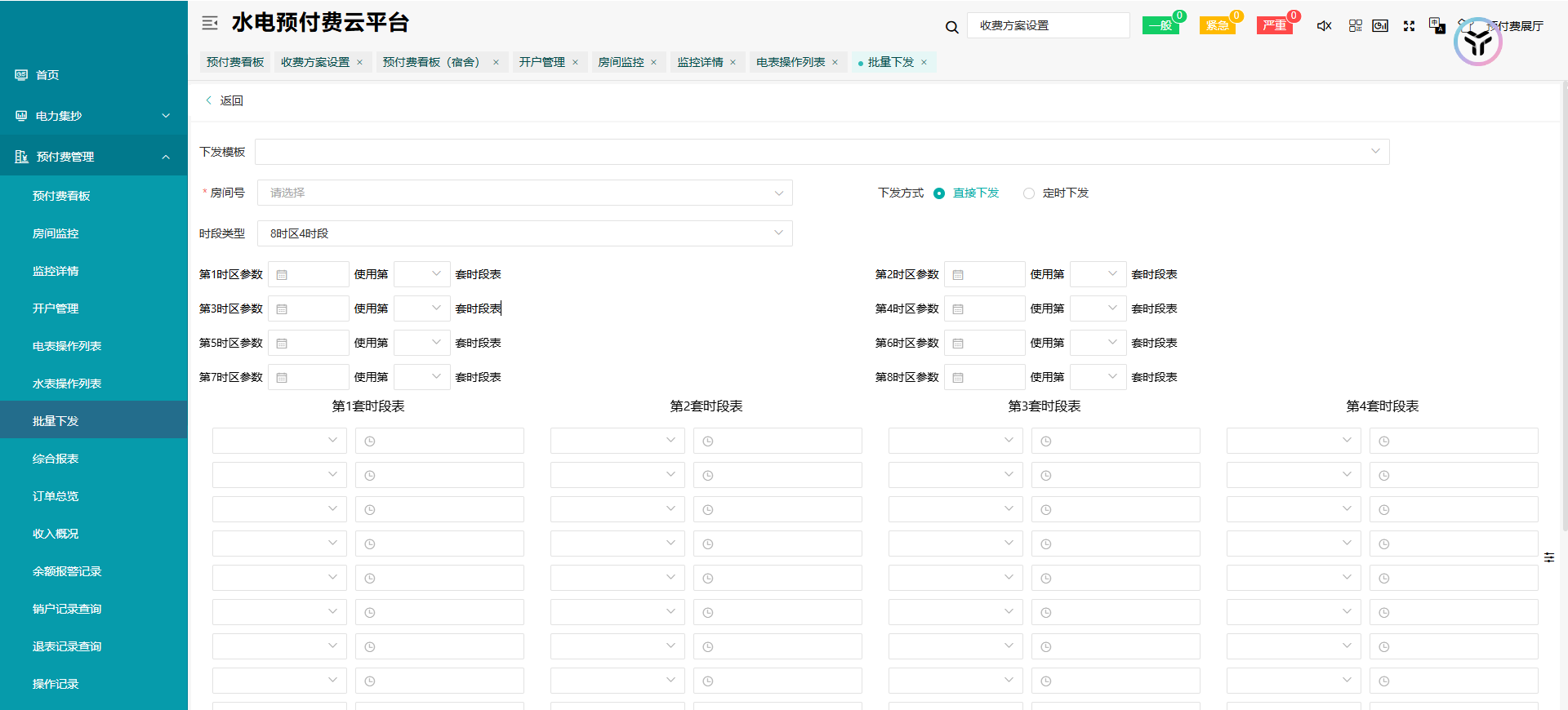Open the 房间号 selection dropdown
This screenshot has height=710, width=1568.
pos(524,193)
